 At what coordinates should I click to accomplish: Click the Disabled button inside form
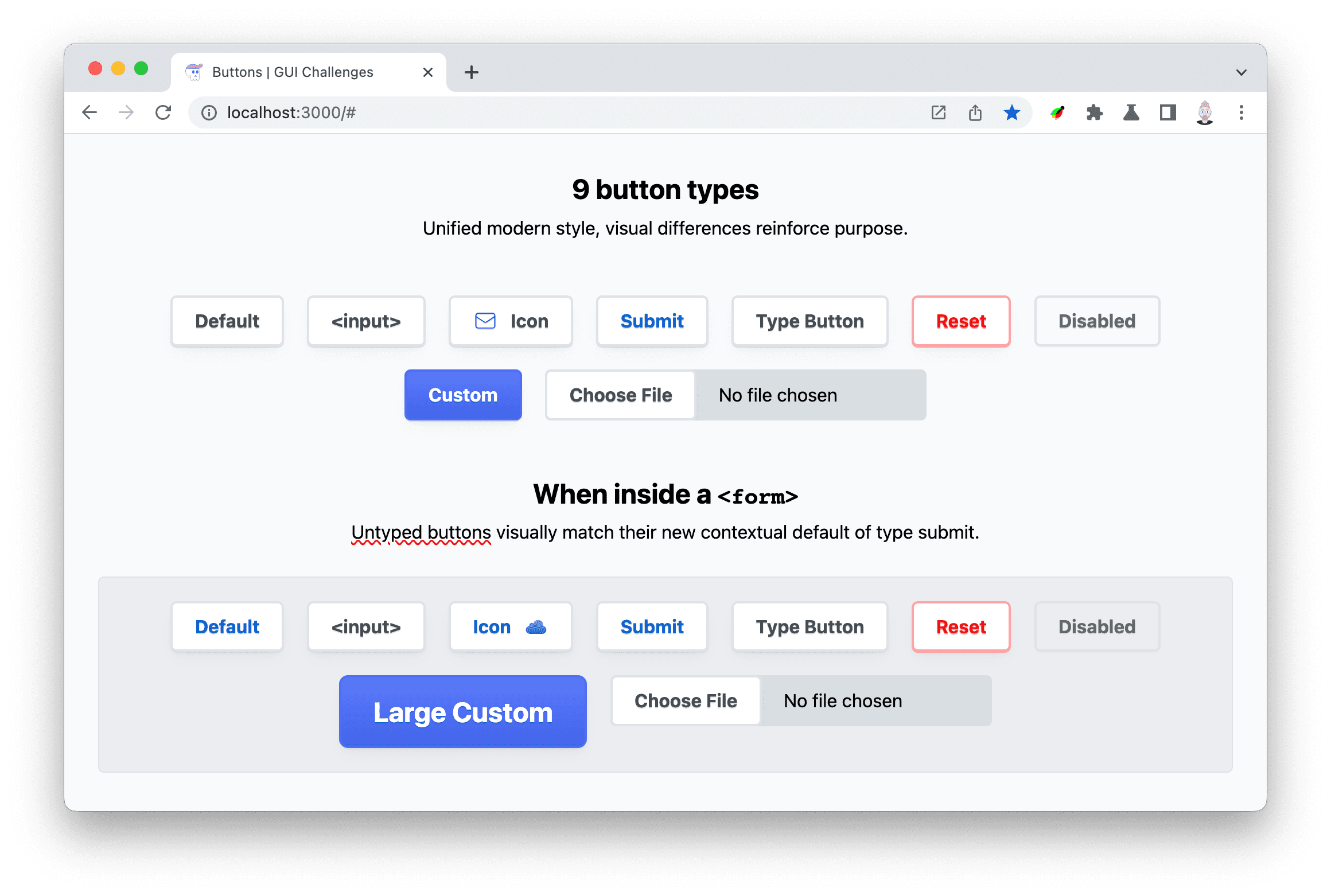click(x=1096, y=627)
